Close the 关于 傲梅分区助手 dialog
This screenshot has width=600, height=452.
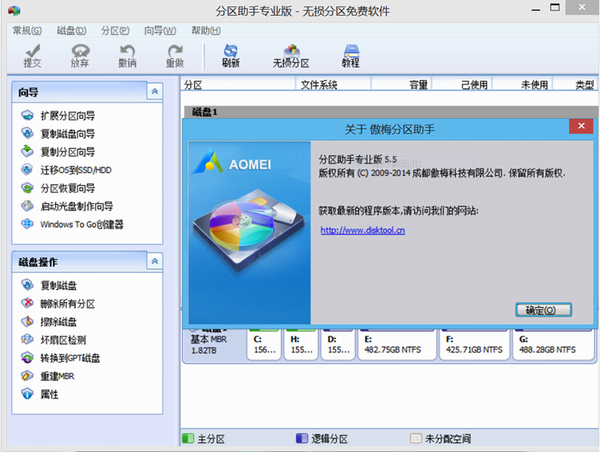click(581, 126)
